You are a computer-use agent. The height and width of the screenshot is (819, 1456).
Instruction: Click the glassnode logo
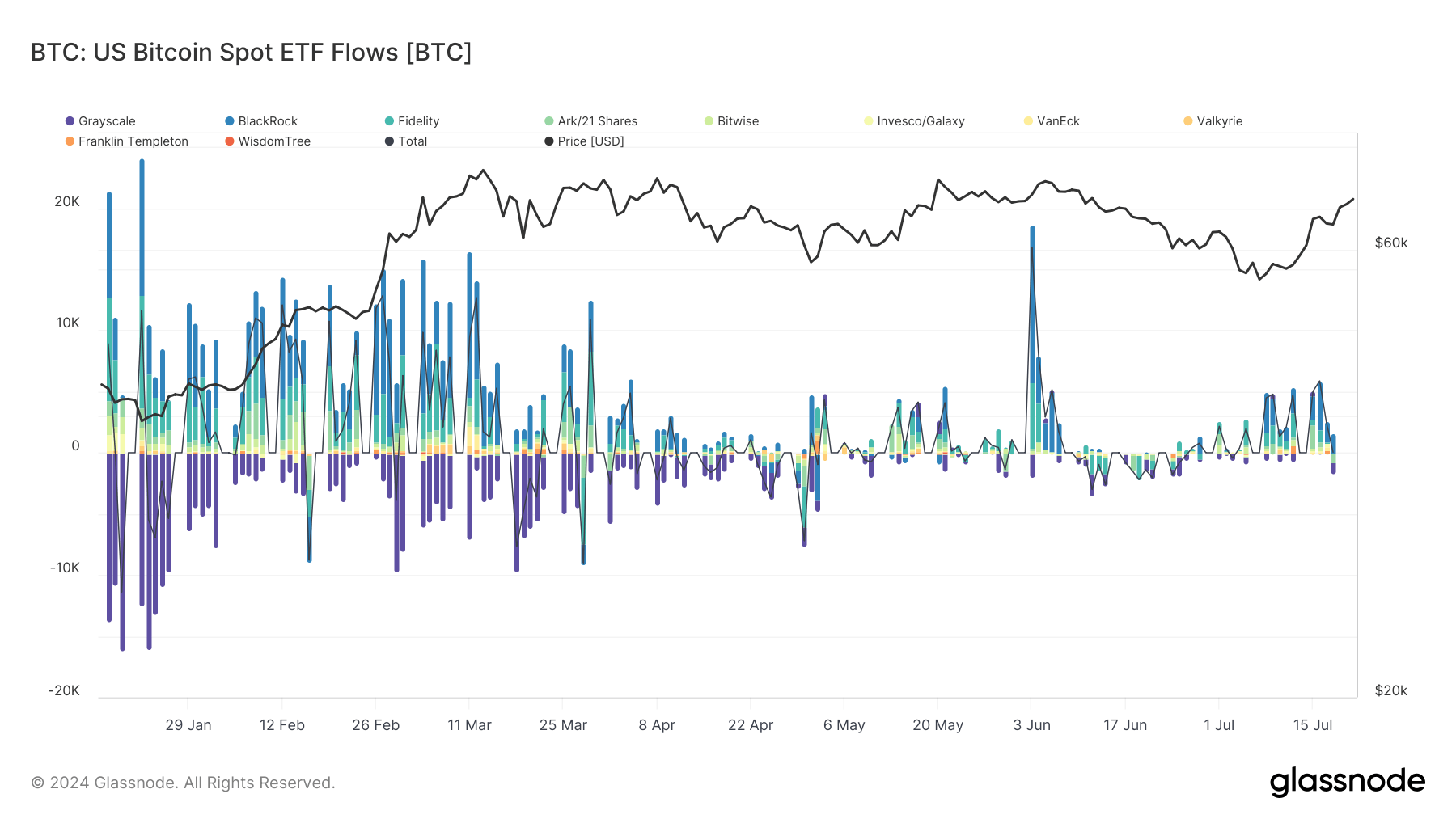tap(1348, 782)
